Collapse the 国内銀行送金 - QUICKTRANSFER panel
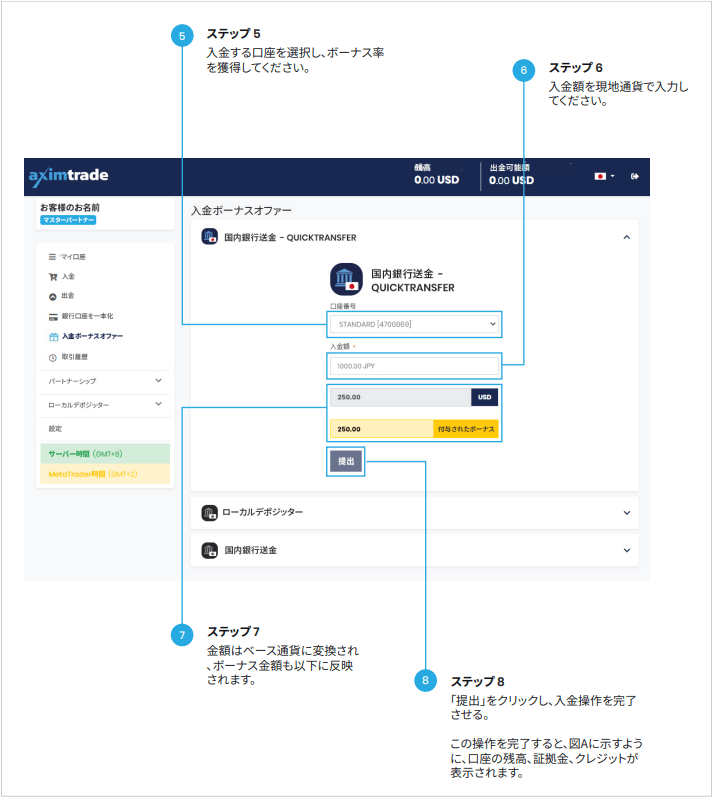Viewport: 713px width, 797px height. pyautogui.click(x=627, y=237)
